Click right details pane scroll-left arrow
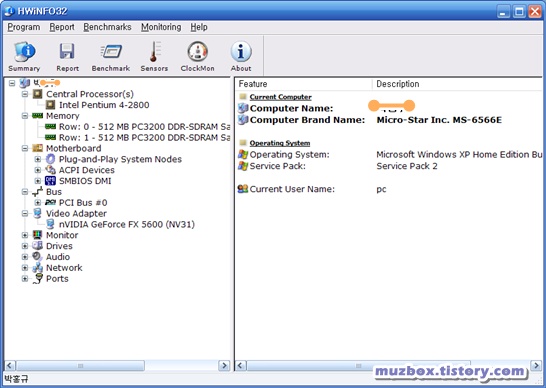The image size is (546, 388). pyautogui.click(x=241, y=365)
